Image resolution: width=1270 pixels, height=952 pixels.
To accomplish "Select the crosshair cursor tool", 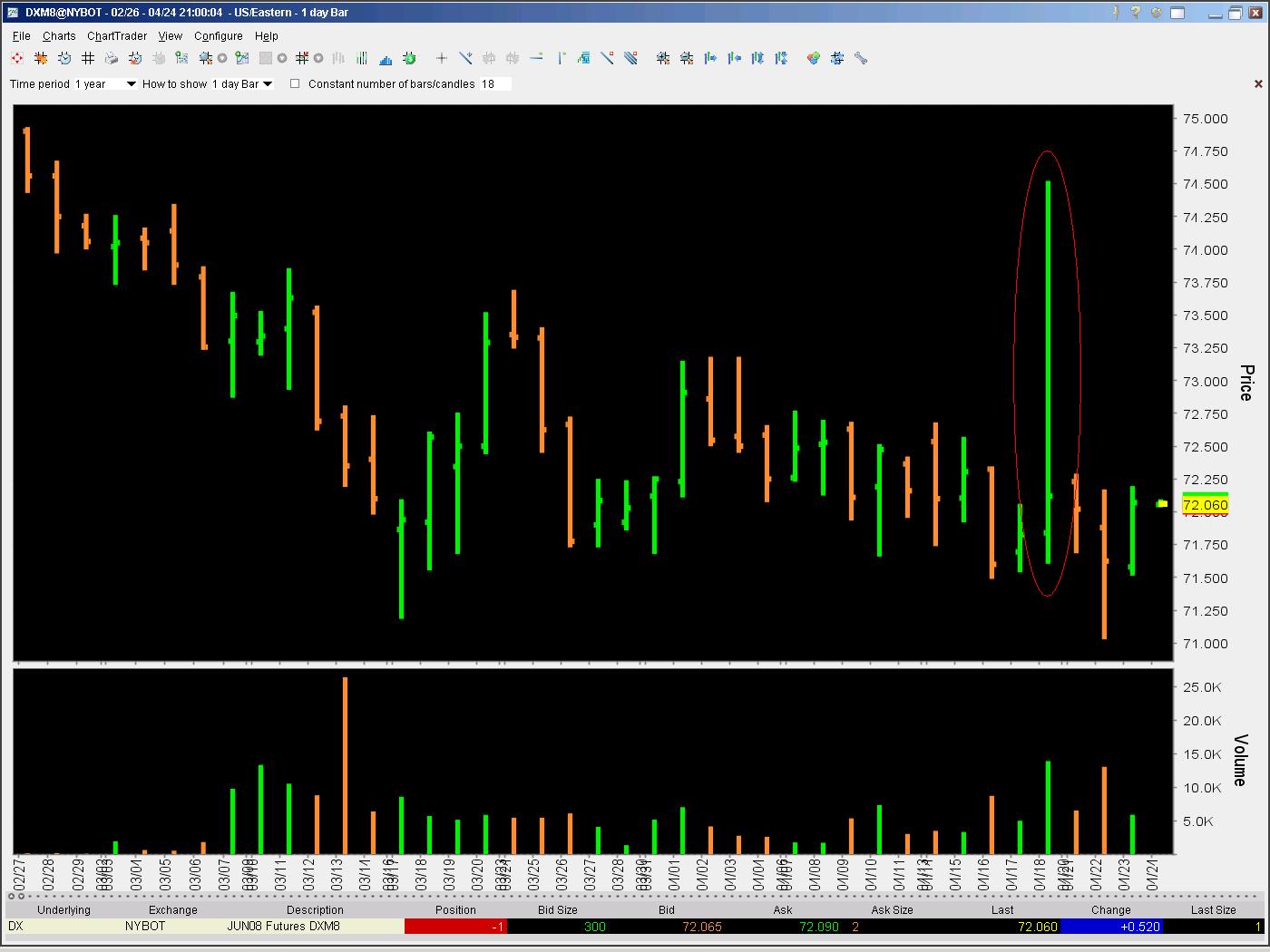I will [442, 57].
